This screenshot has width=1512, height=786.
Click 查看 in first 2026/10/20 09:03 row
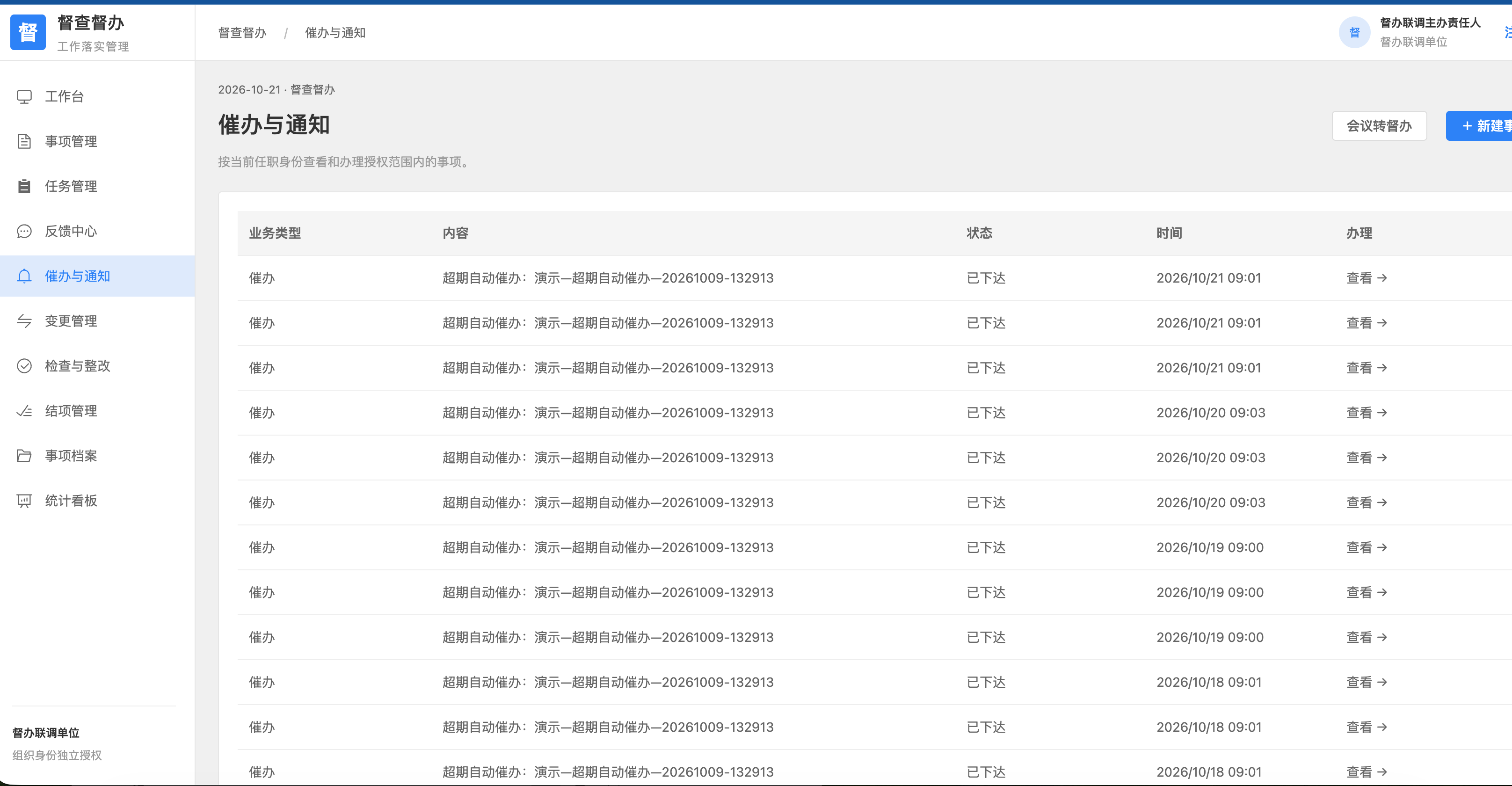point(1366,413)
